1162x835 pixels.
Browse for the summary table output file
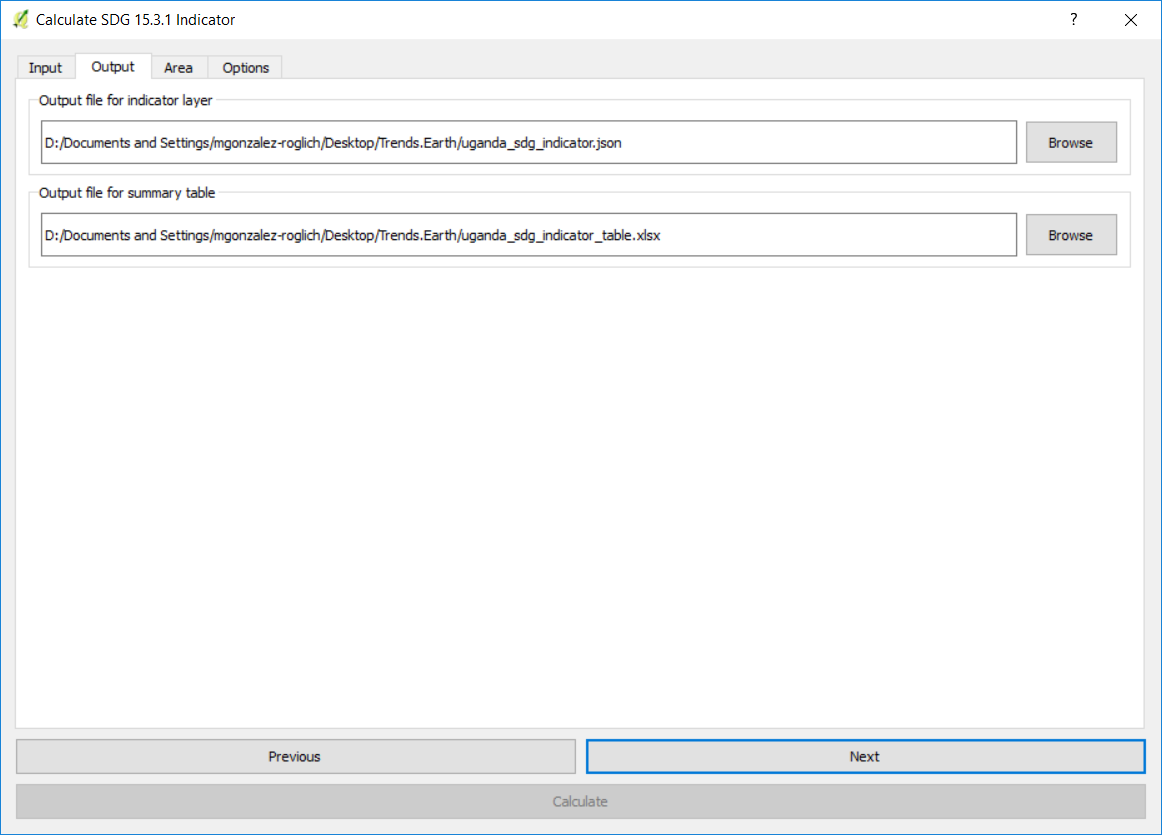1070,236
